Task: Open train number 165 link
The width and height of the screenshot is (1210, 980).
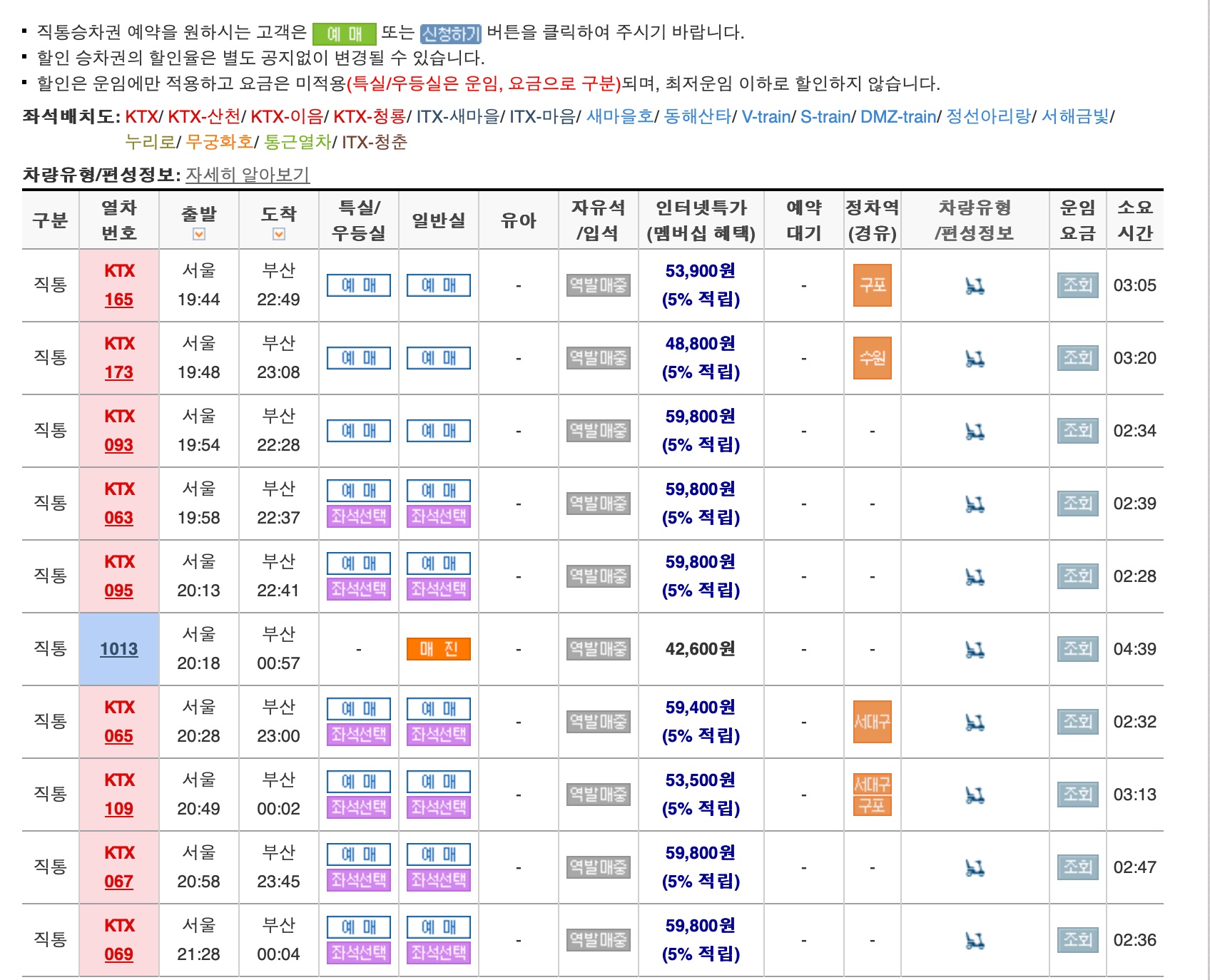Action: pyautogui.click(x=119, y=300)
